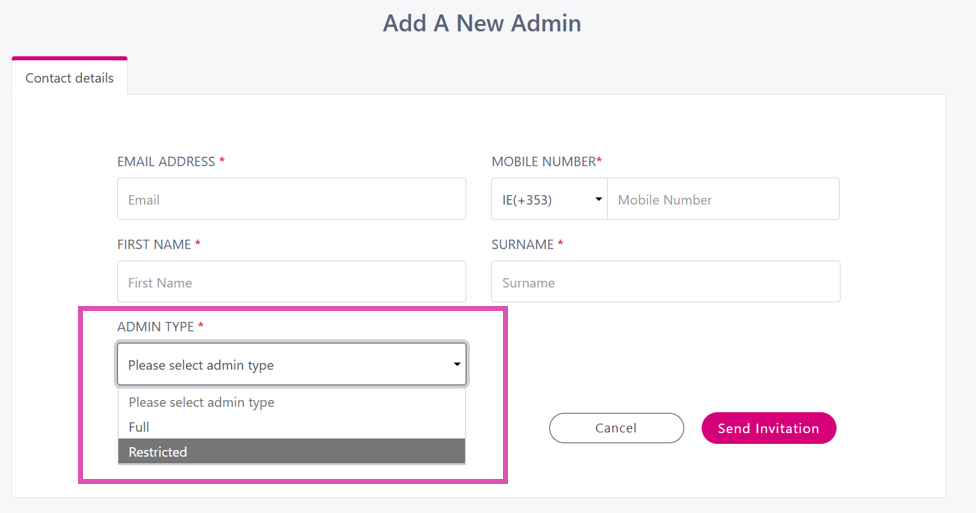Click into the Email address field
The width and height of the screenshot is (976, 513).
coord(291,200)
